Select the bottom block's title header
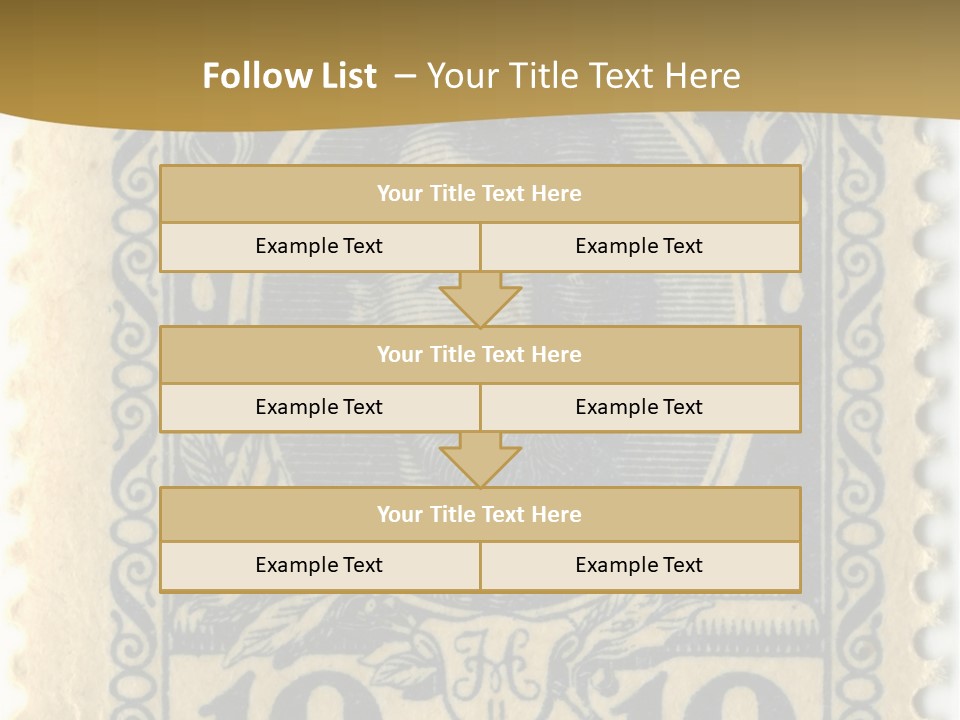Image resolution: width=960 pixels, height=720 pixels. pos(480,514)
